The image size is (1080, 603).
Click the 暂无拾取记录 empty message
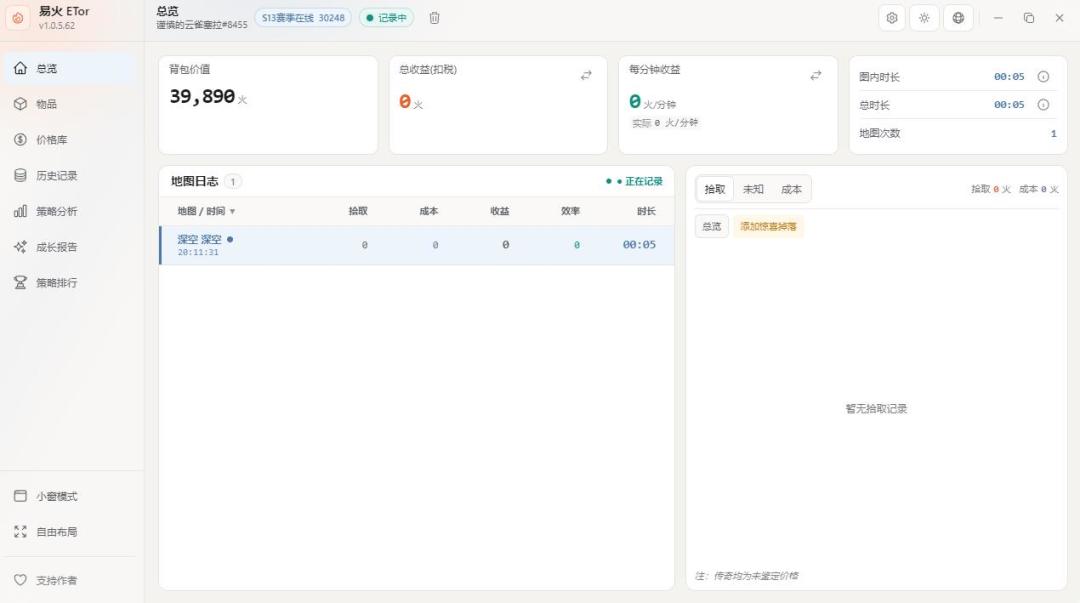[x=876, y=409]
